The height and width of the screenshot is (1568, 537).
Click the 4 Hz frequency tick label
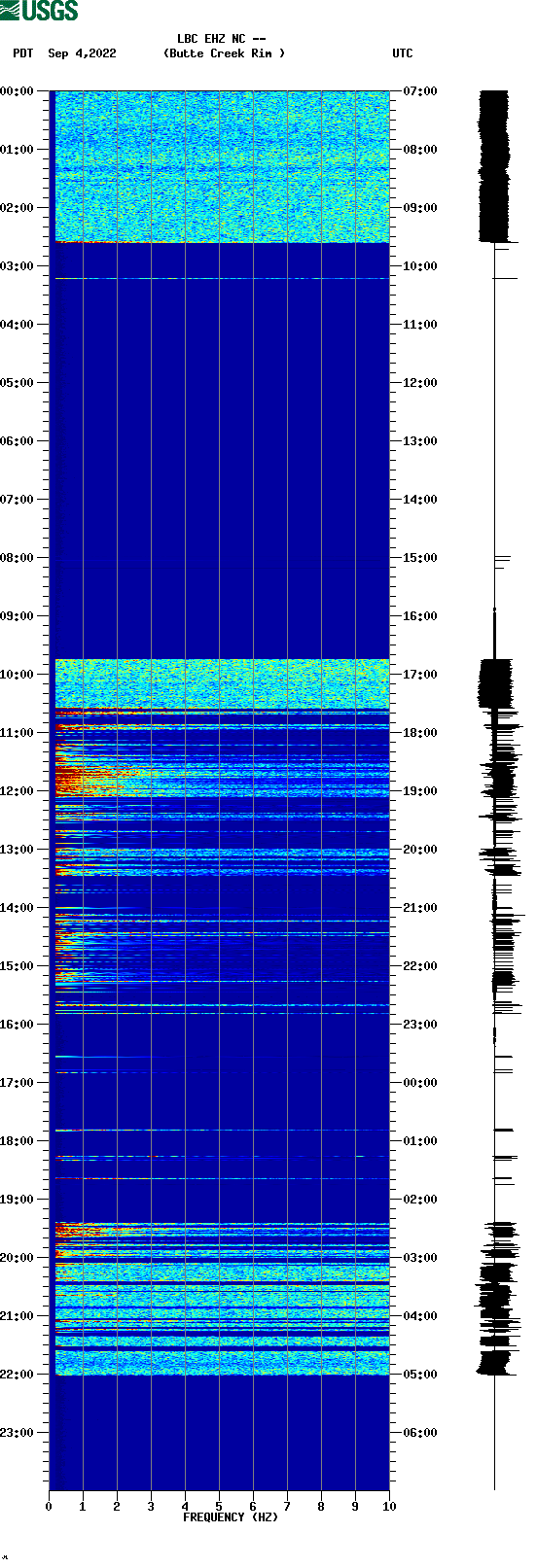(185, 1507)
